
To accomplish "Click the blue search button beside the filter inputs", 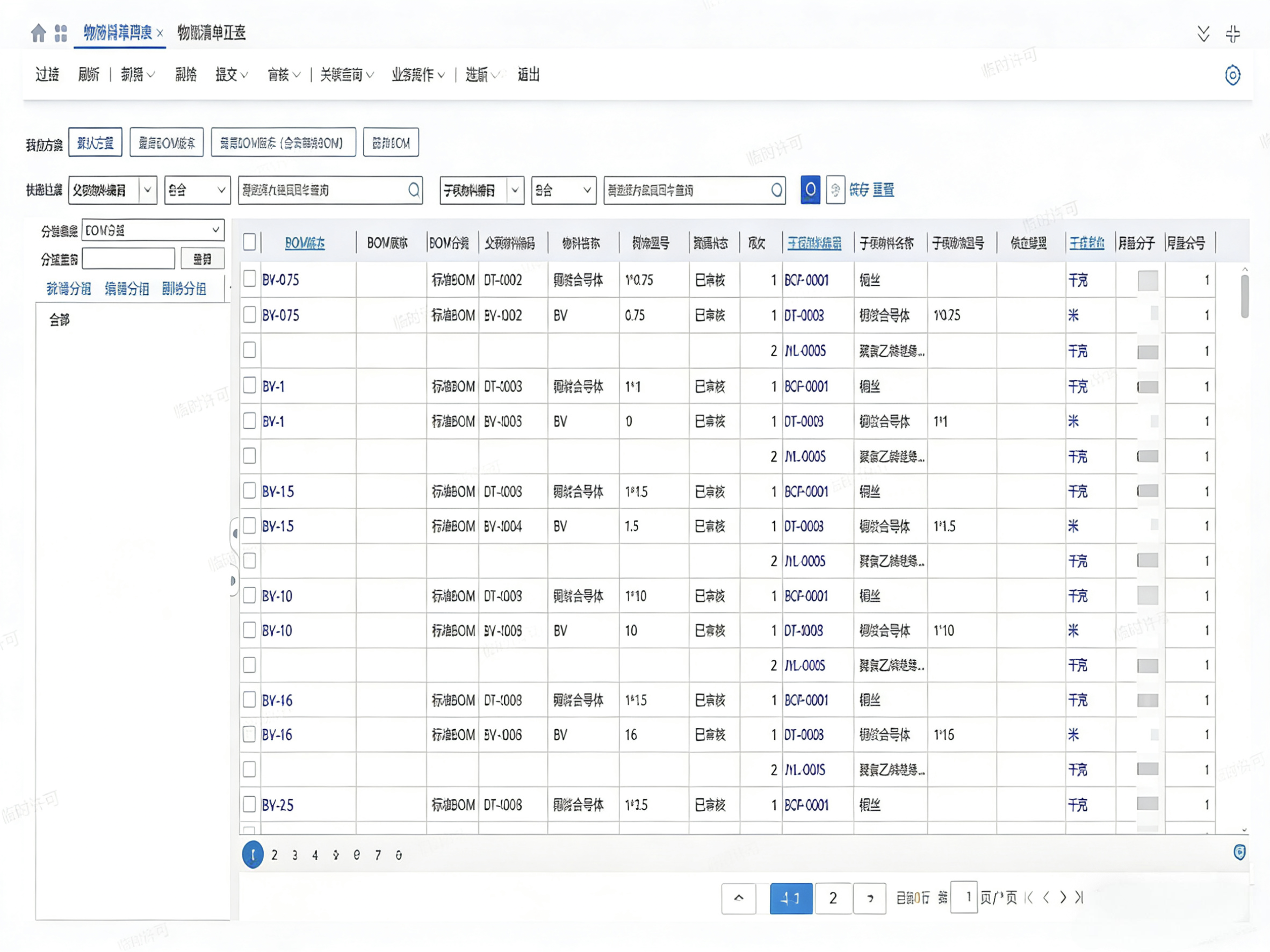I will click(810, 190).
